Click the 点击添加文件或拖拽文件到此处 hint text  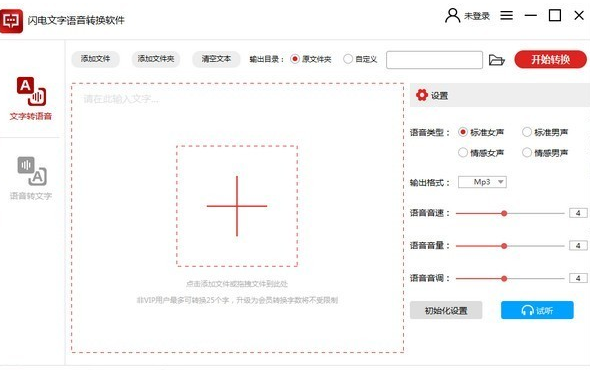(x=237, y=284)
